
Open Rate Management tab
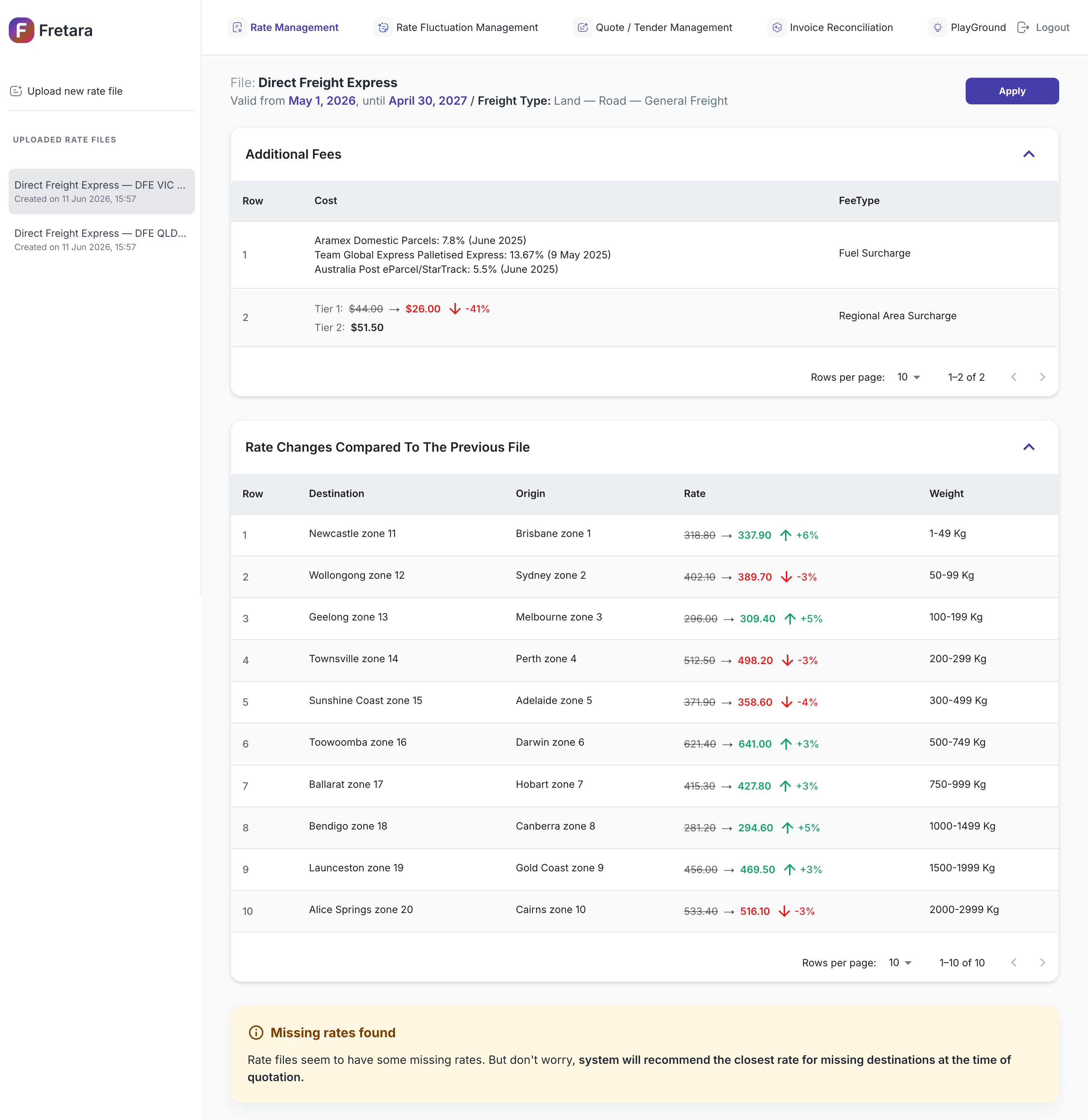[x=284, y=27]
